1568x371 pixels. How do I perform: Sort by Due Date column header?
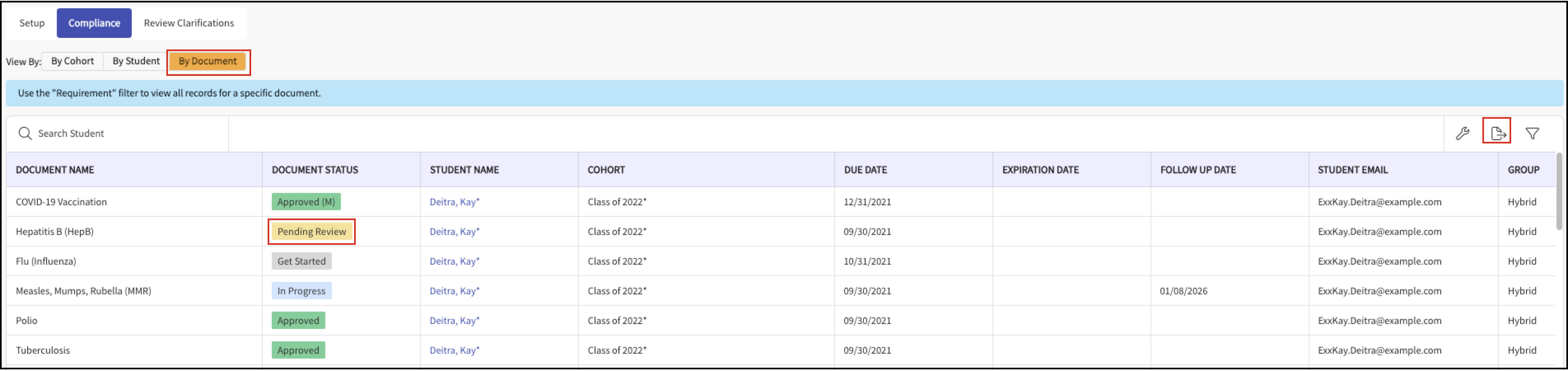click(865, 170)
